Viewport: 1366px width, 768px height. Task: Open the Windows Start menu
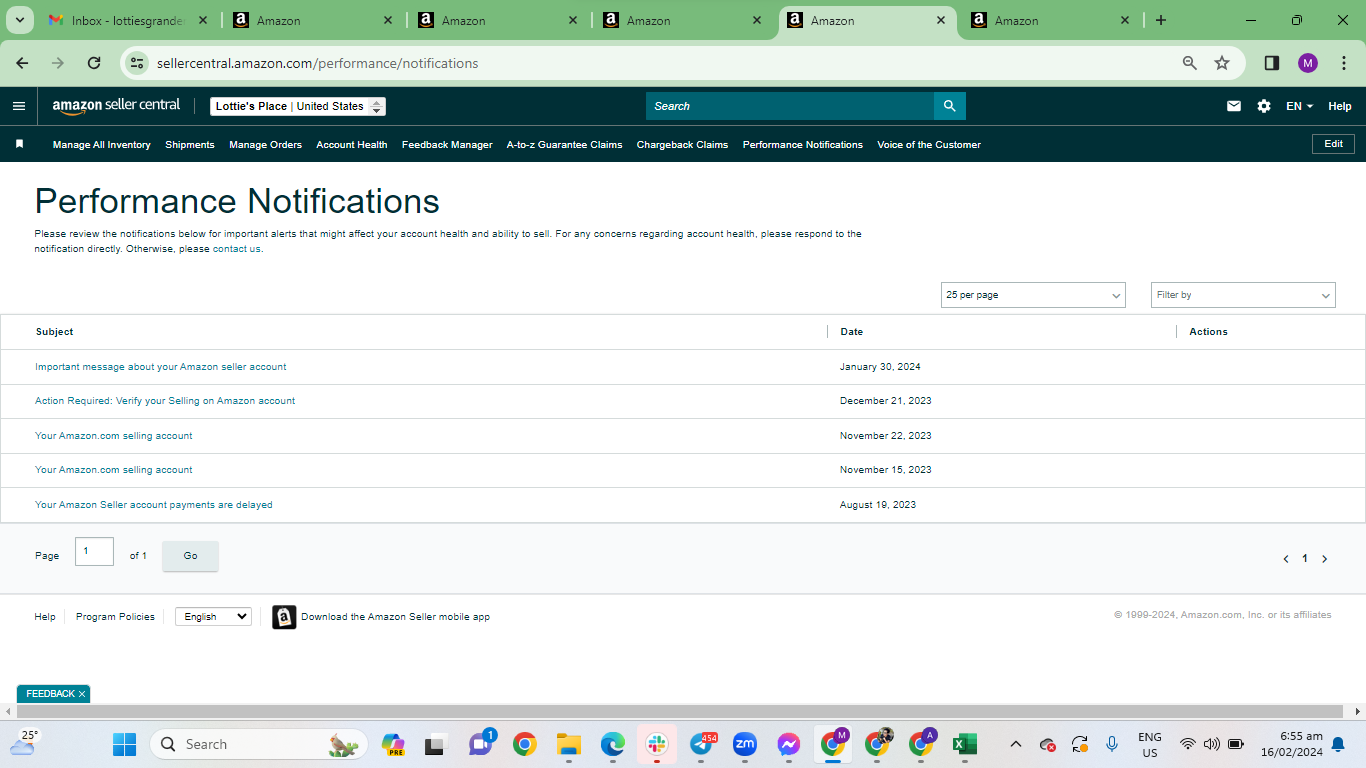[x=124, y=744]
